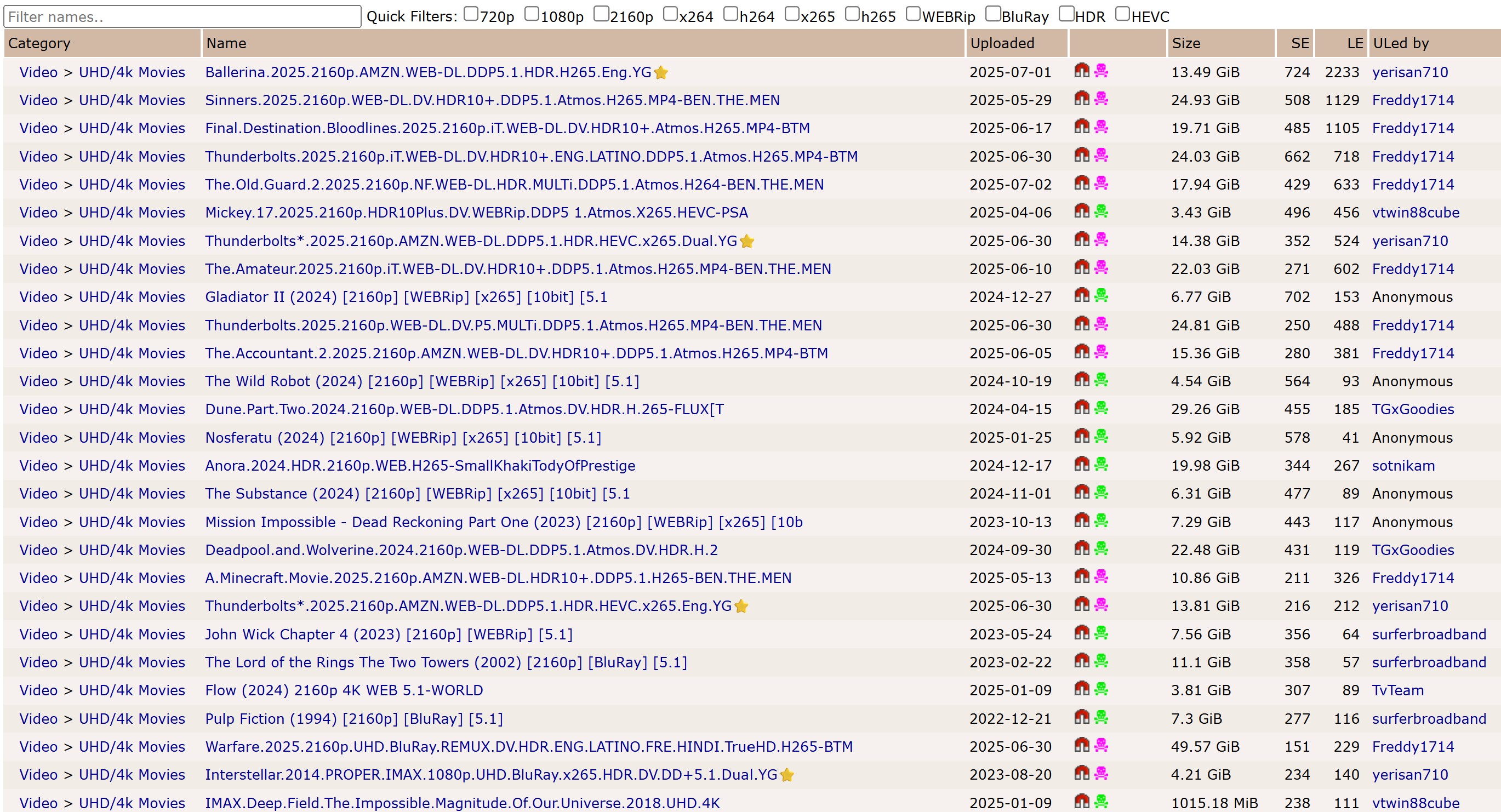The image size is (1501, 812).
Task: Open magnet link for Sinners.2025 torrent
Action: click(x=1081, y=99)
